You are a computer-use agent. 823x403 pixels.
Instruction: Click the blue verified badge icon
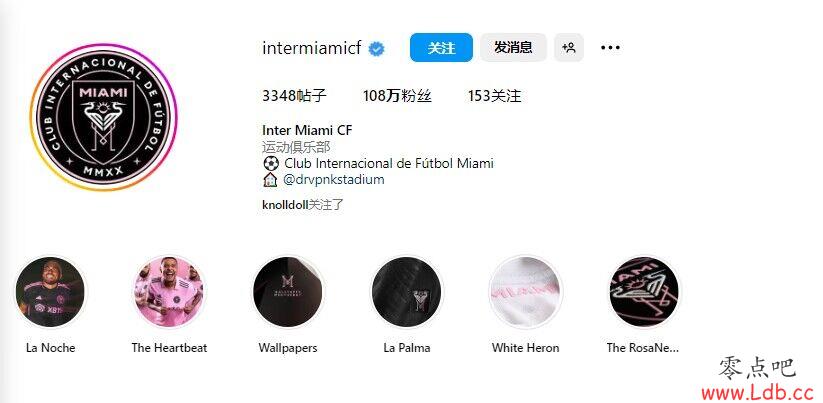point(376,49)
